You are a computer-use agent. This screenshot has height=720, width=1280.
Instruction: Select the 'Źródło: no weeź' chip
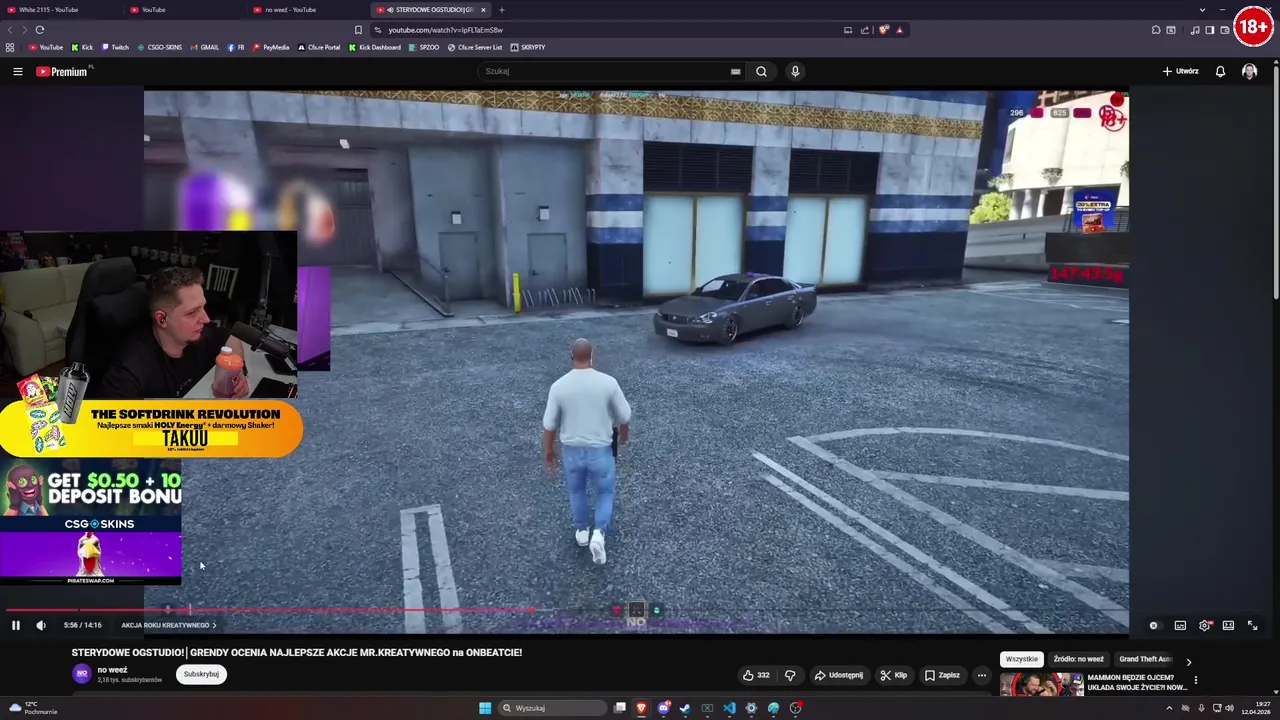point(1078,659)
